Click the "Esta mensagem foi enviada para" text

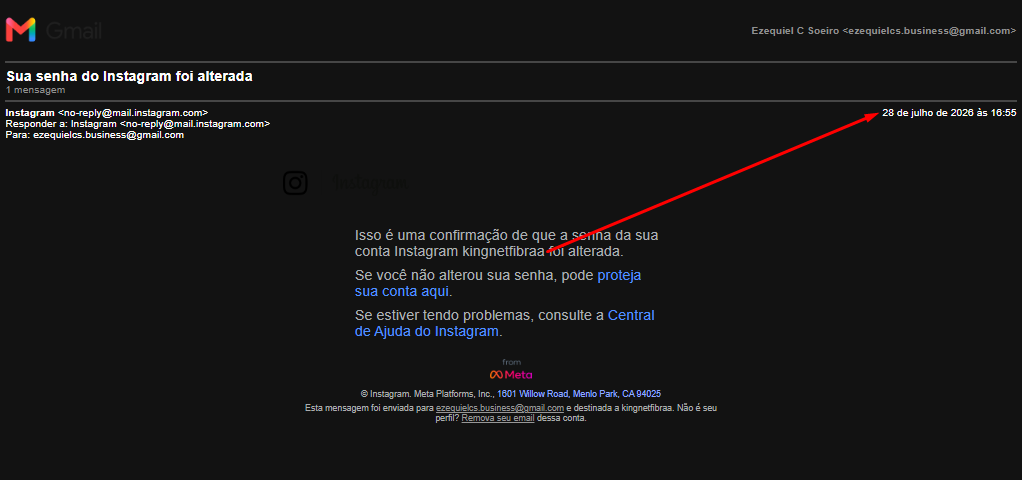pyautogui.click(x=369, y=408)
